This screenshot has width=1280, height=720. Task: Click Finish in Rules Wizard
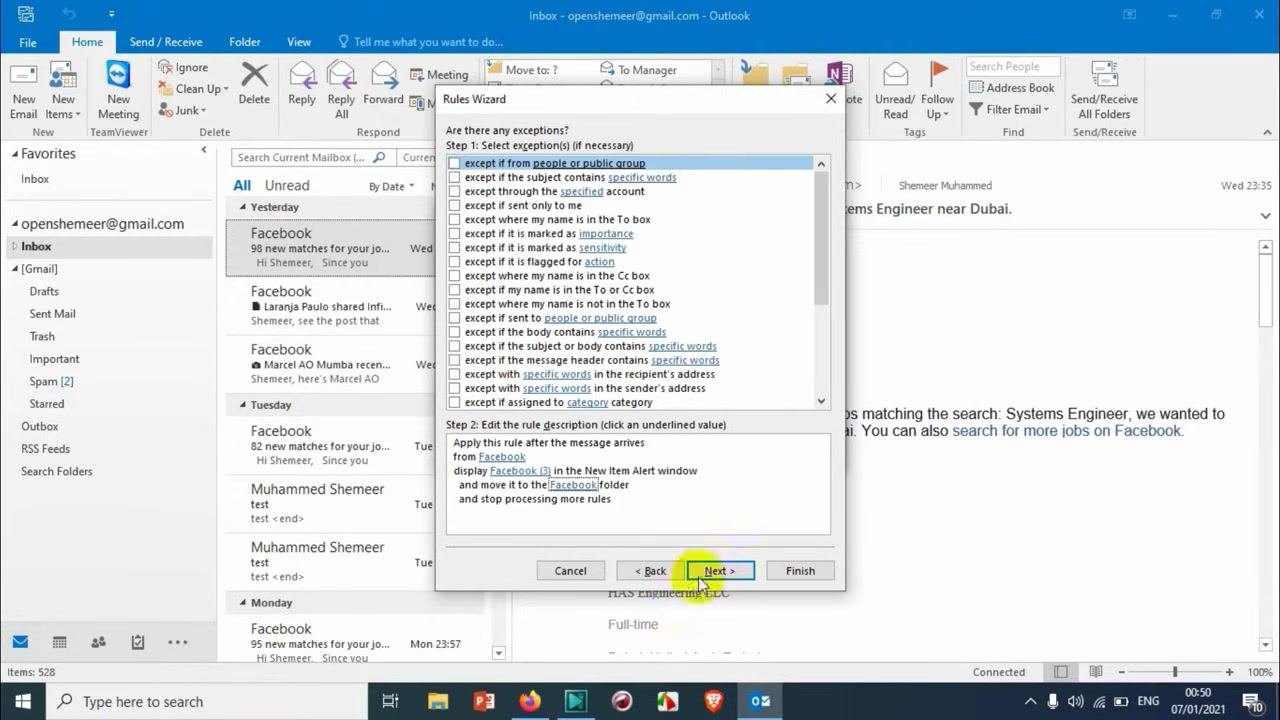pyautogui.click(x=800, y=571)
